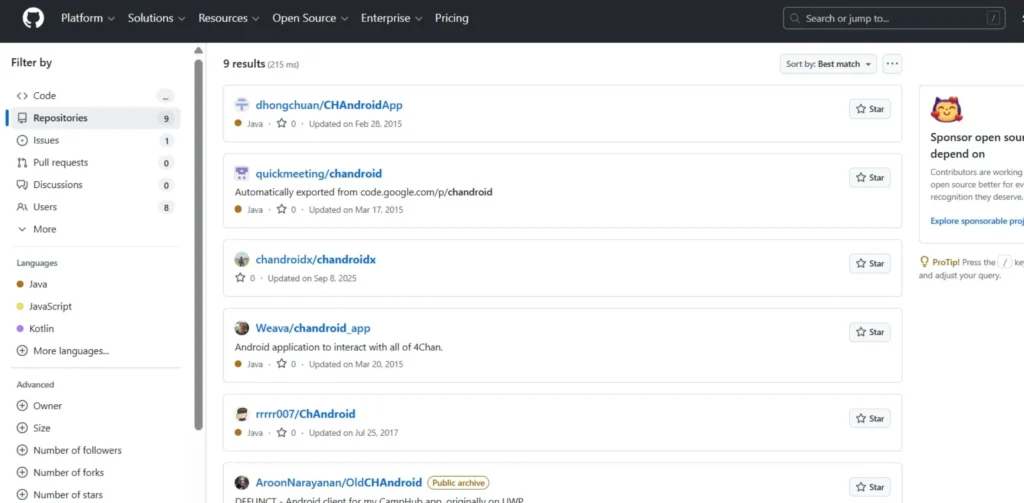Filter results by Pull requests

click(x=95, y=163)
